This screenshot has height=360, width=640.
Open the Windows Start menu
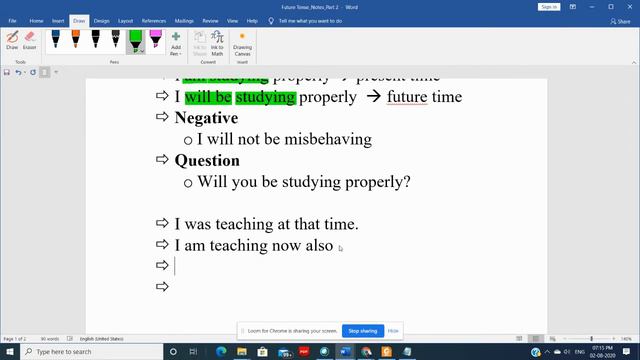(x=10, y=351)
